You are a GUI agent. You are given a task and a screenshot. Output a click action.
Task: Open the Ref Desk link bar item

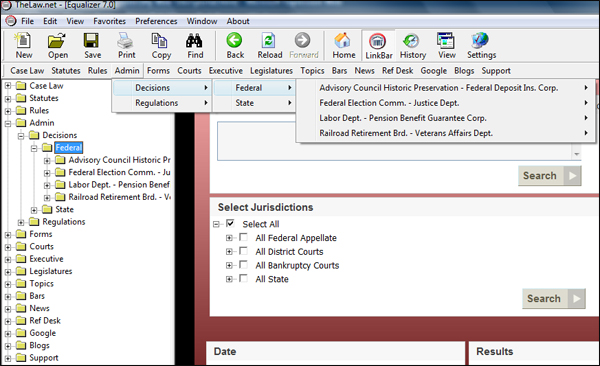(x=397, y=70)
